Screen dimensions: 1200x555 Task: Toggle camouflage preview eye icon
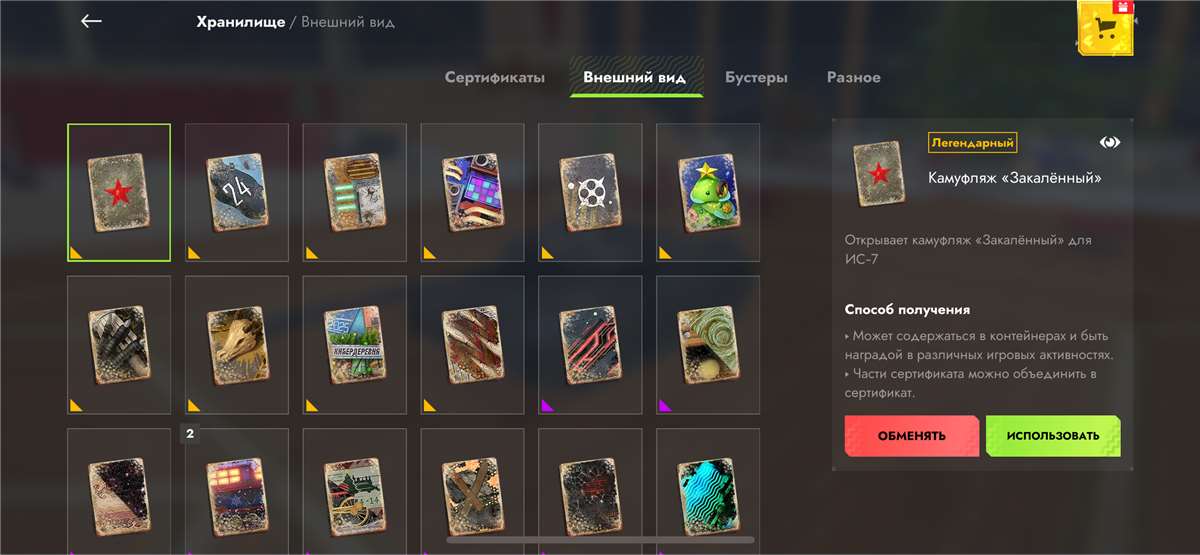point(1110,143)
